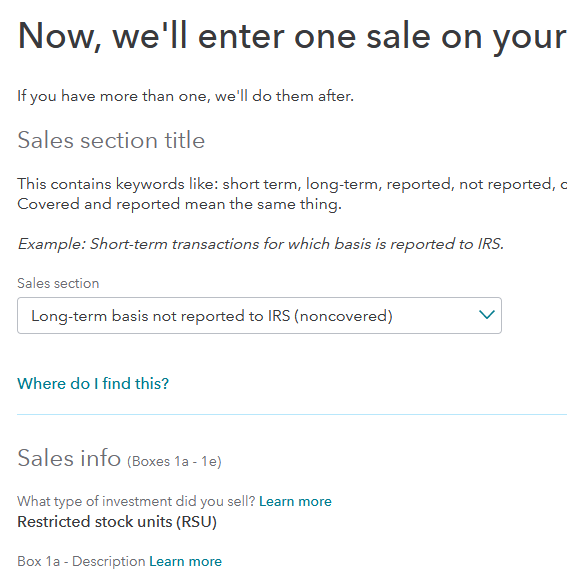The image size is (567, 572).
Task: Click the '(Boxes 1a - 1e)' note
Action: pyautogui.click(x=174, y=461)
